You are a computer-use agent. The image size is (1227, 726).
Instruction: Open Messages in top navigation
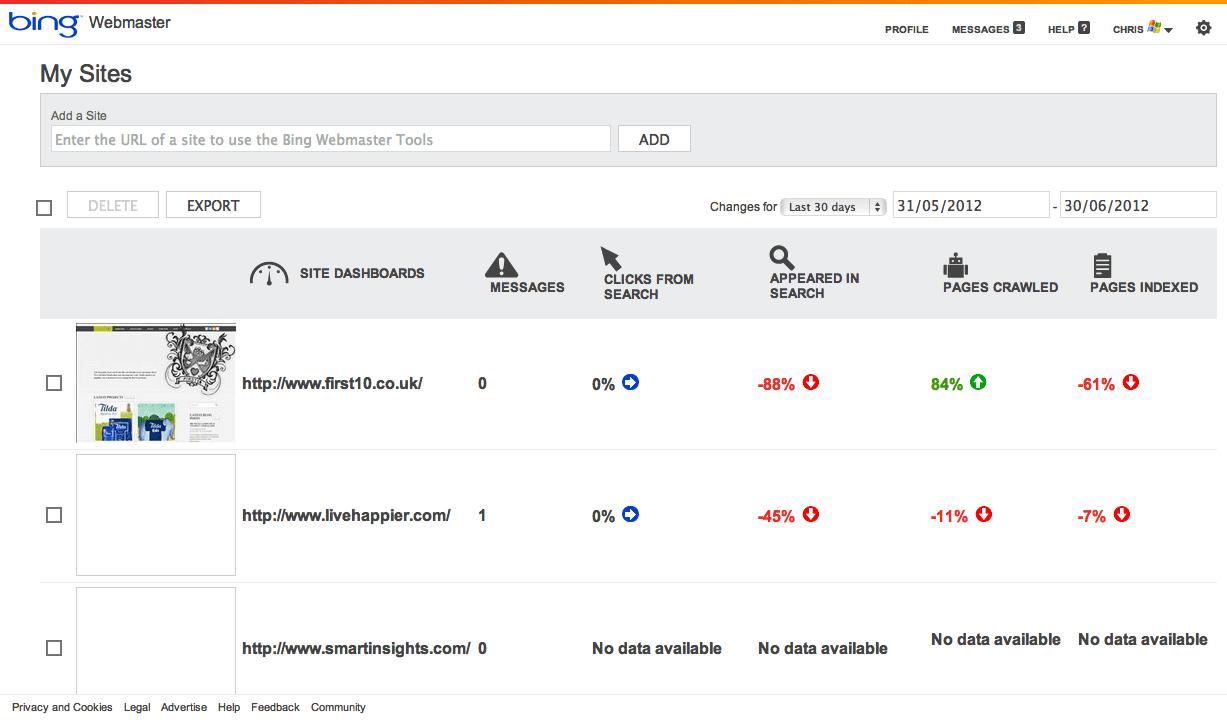coord(987,29)
